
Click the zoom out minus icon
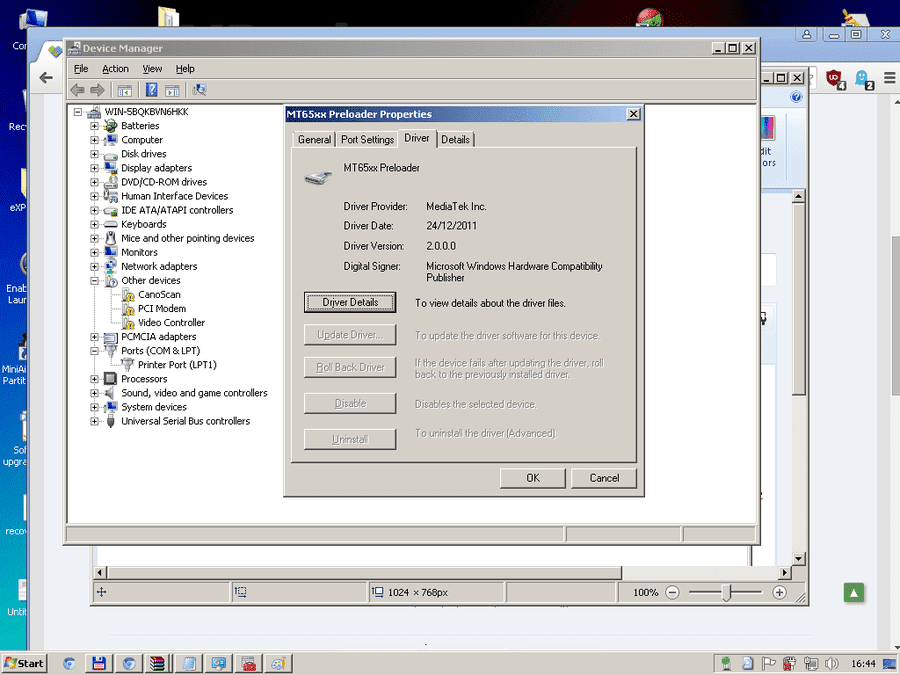672,592
